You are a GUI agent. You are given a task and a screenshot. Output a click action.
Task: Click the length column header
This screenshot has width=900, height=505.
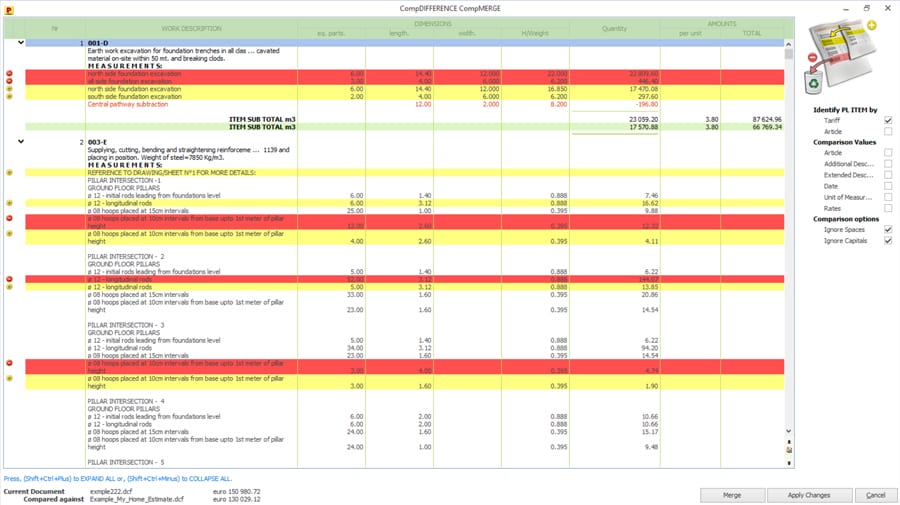pos(399,33)
